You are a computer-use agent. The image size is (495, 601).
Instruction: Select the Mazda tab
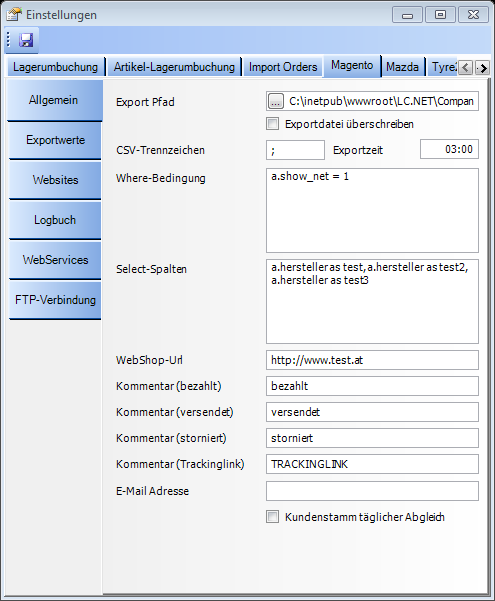(x=403, y=67)
